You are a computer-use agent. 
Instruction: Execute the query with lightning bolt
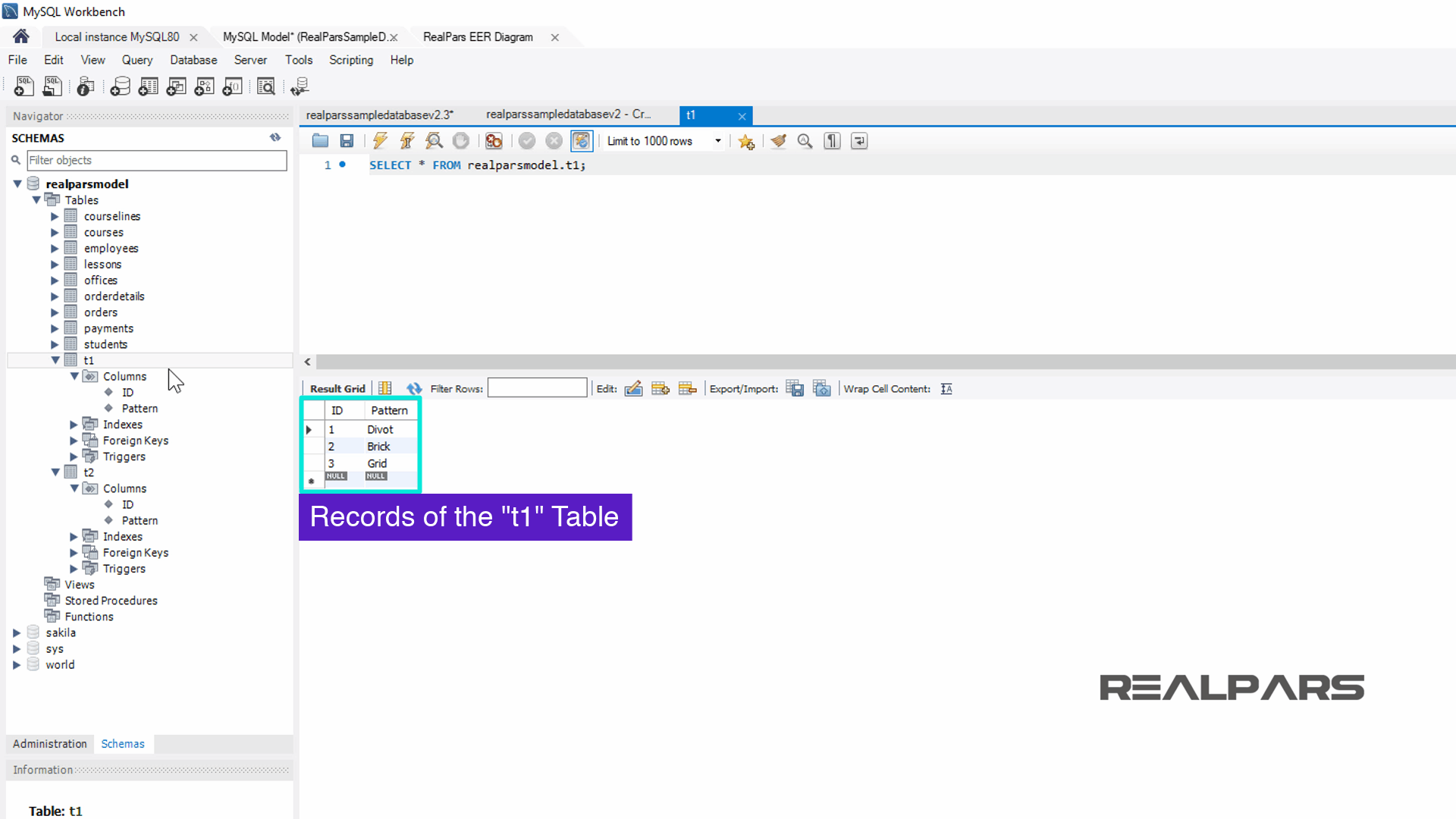[381, 141]
